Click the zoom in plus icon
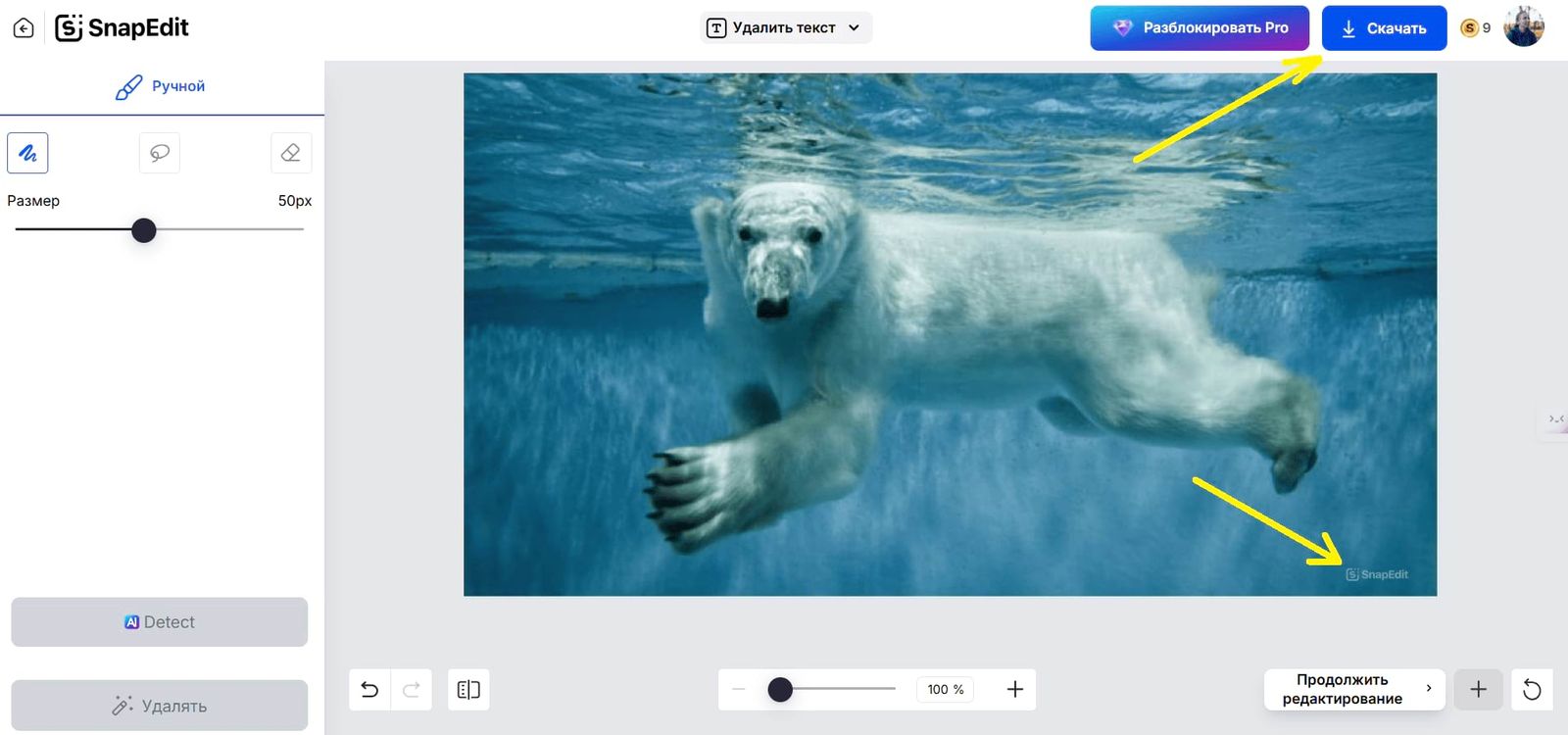 [x=1015, y=690]
